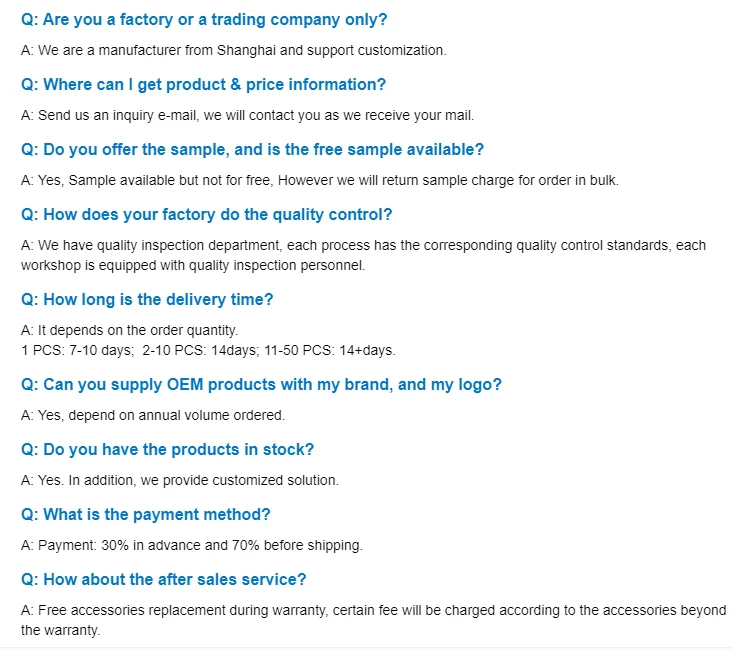Image resolution: width=732 pixels, height=650 pixels.
Task: Click the free sample availability question
Action: click(x=252, y=150)
